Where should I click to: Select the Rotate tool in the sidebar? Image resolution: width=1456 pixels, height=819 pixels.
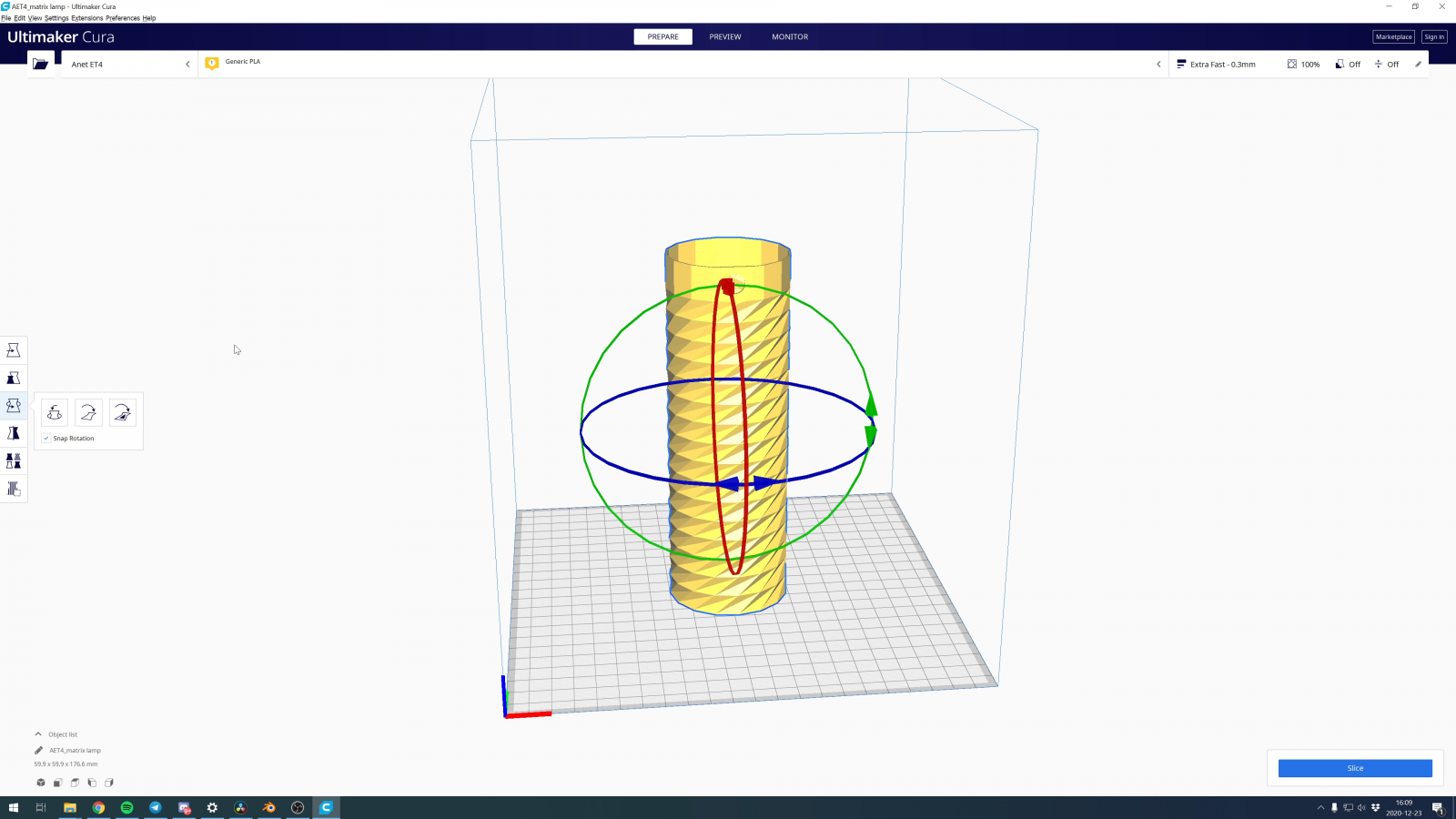click(14, 406)
